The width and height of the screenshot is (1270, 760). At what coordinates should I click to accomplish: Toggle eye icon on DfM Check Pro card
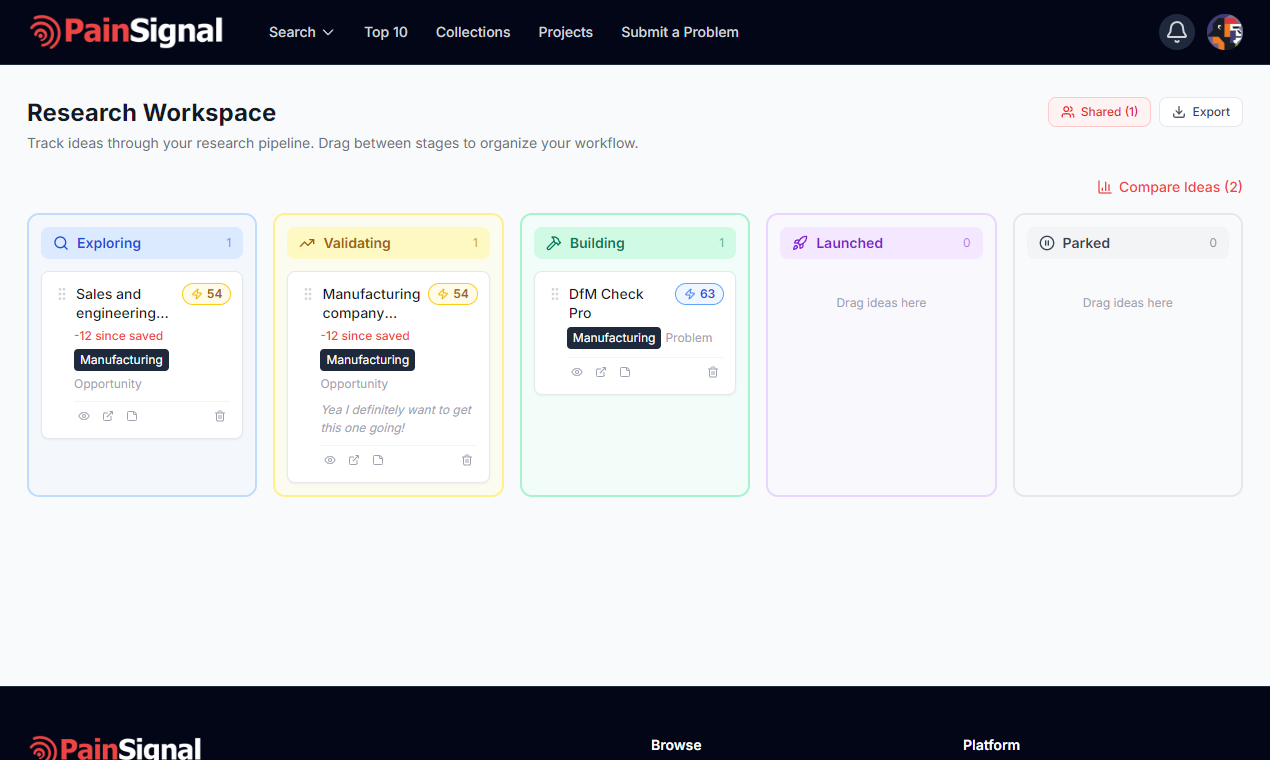(x=577, y=372)
